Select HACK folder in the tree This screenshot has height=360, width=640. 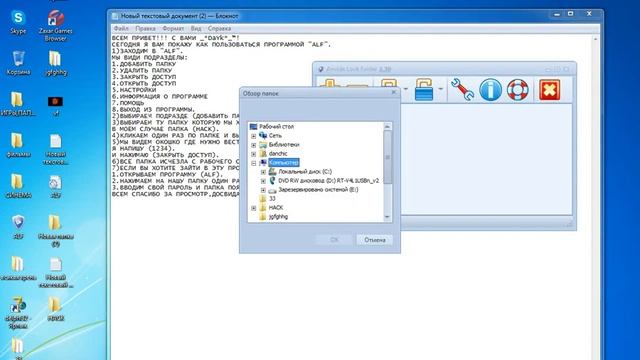click(x=276, y=207)
